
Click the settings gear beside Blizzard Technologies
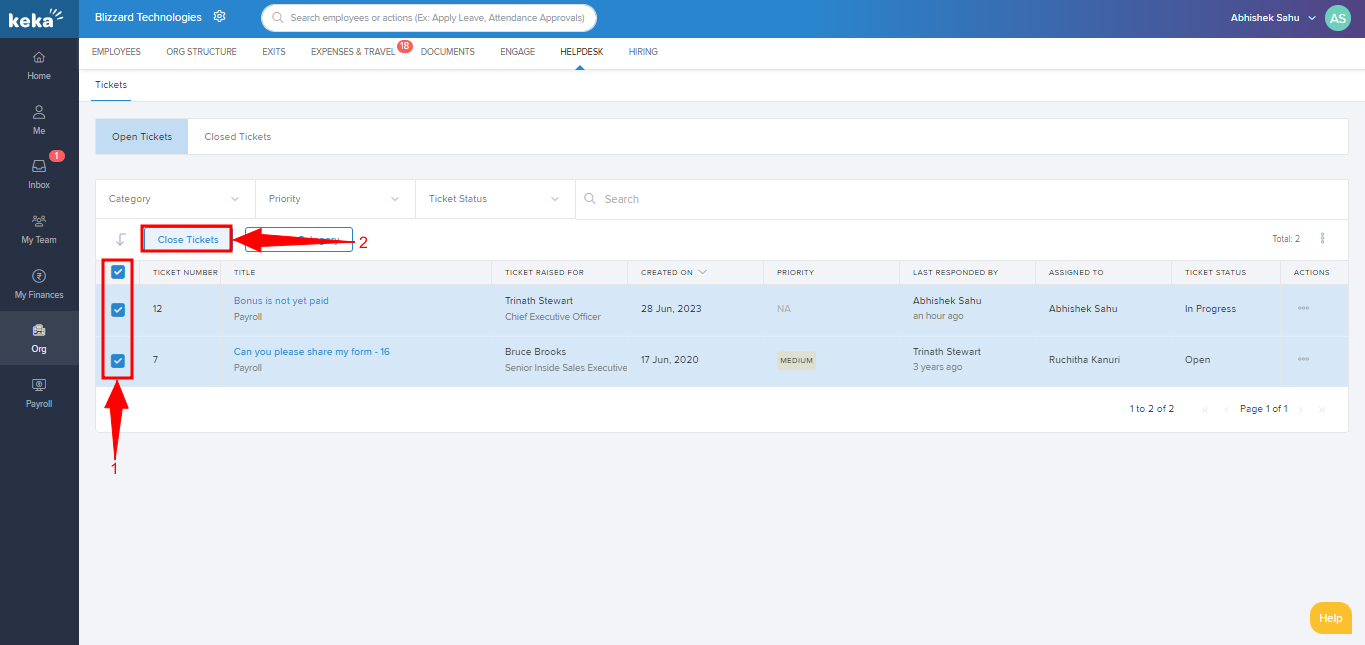click(x=220, y=17)
